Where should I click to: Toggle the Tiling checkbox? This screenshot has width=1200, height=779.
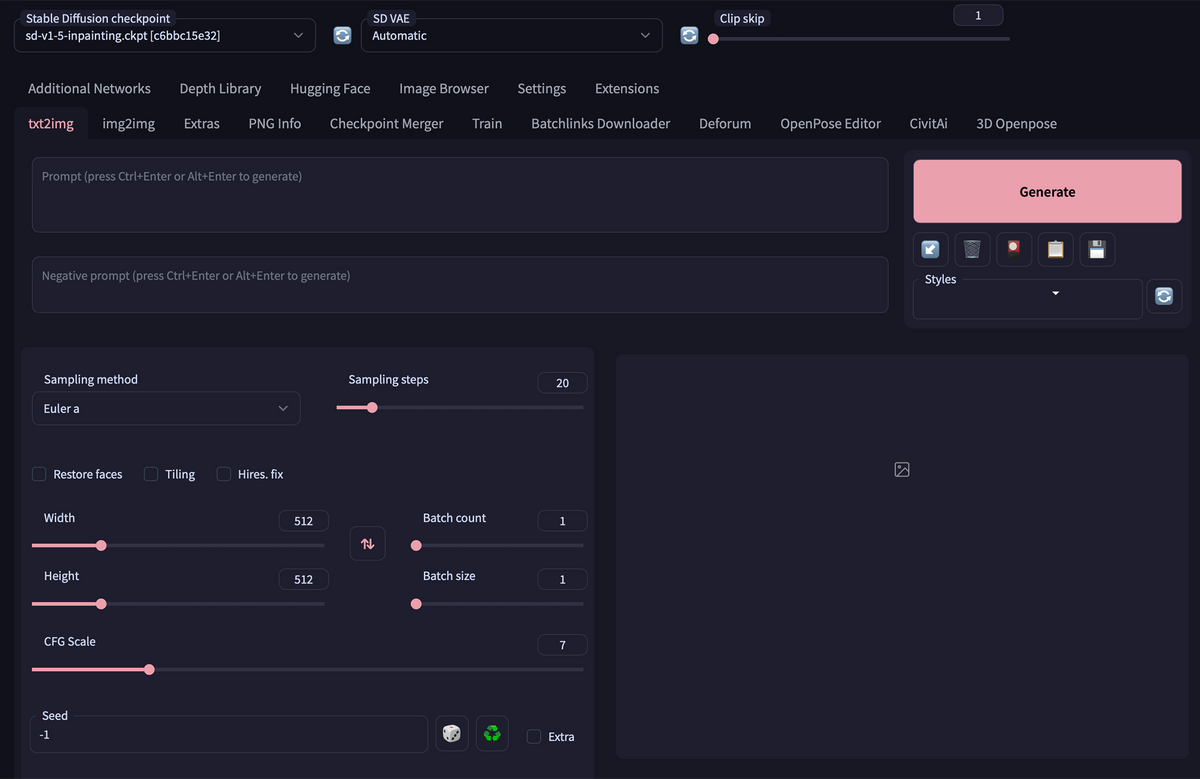[152, 474]
